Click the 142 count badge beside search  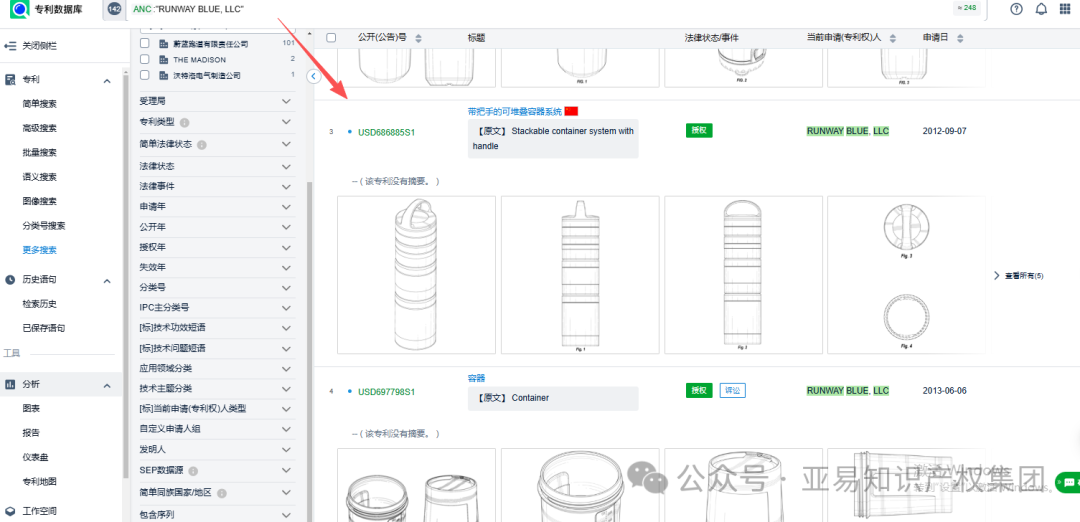[114, 9]
